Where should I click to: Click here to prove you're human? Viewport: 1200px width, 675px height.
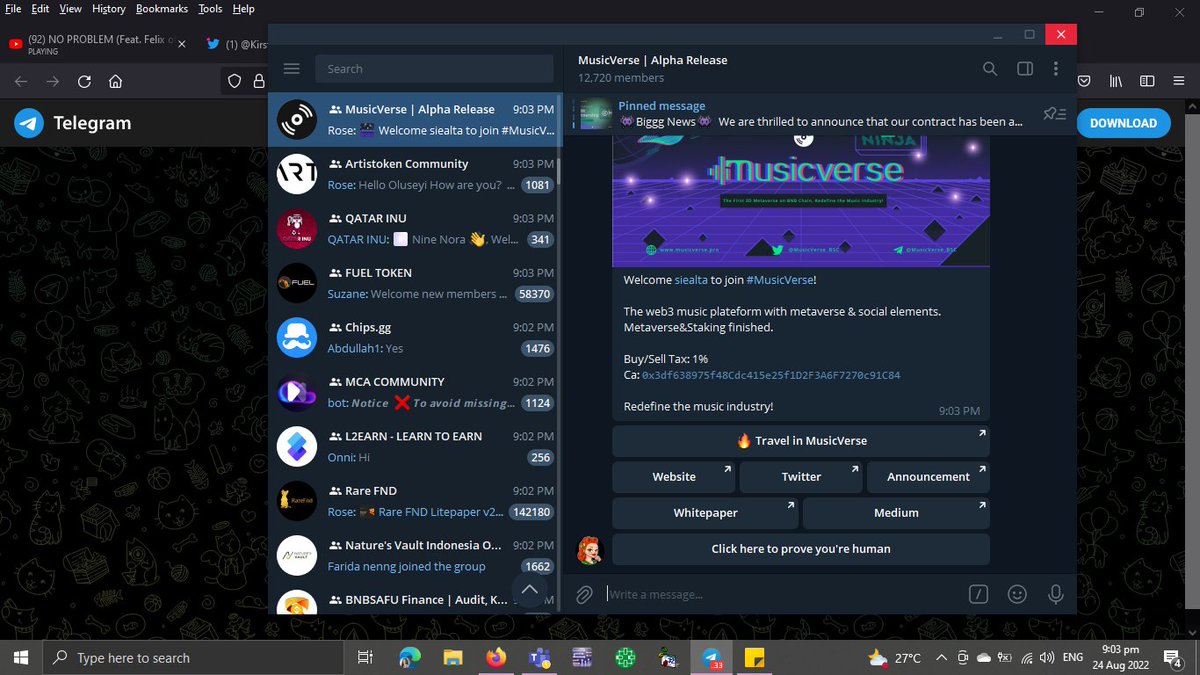[x=801, y=548]
